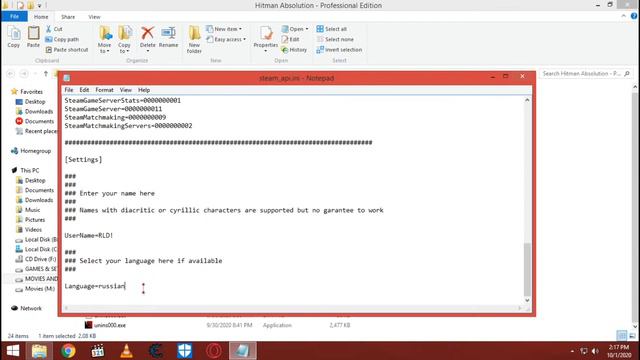Click Select all in ribbon

coord(331,29)
